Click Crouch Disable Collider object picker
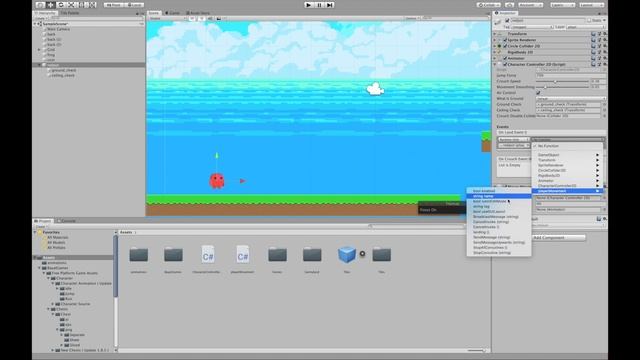640x360 pixels. tap(604, 116)
